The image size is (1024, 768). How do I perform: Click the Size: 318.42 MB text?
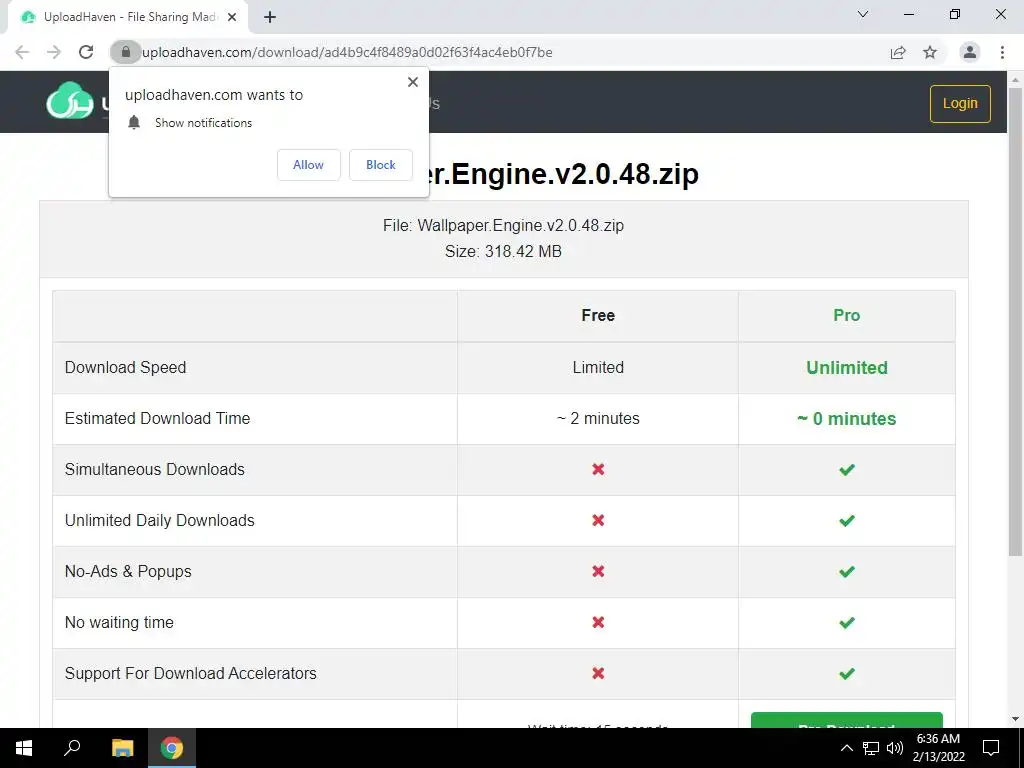pos(503,251)
